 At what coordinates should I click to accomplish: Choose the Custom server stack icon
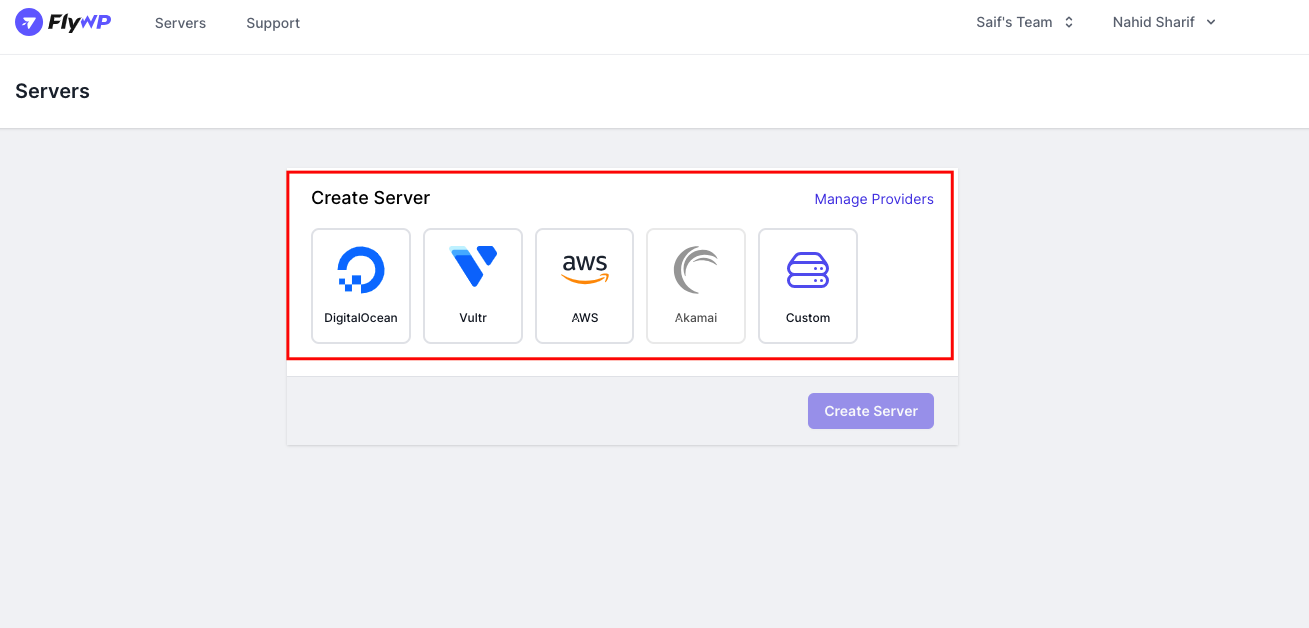(808, 270)
